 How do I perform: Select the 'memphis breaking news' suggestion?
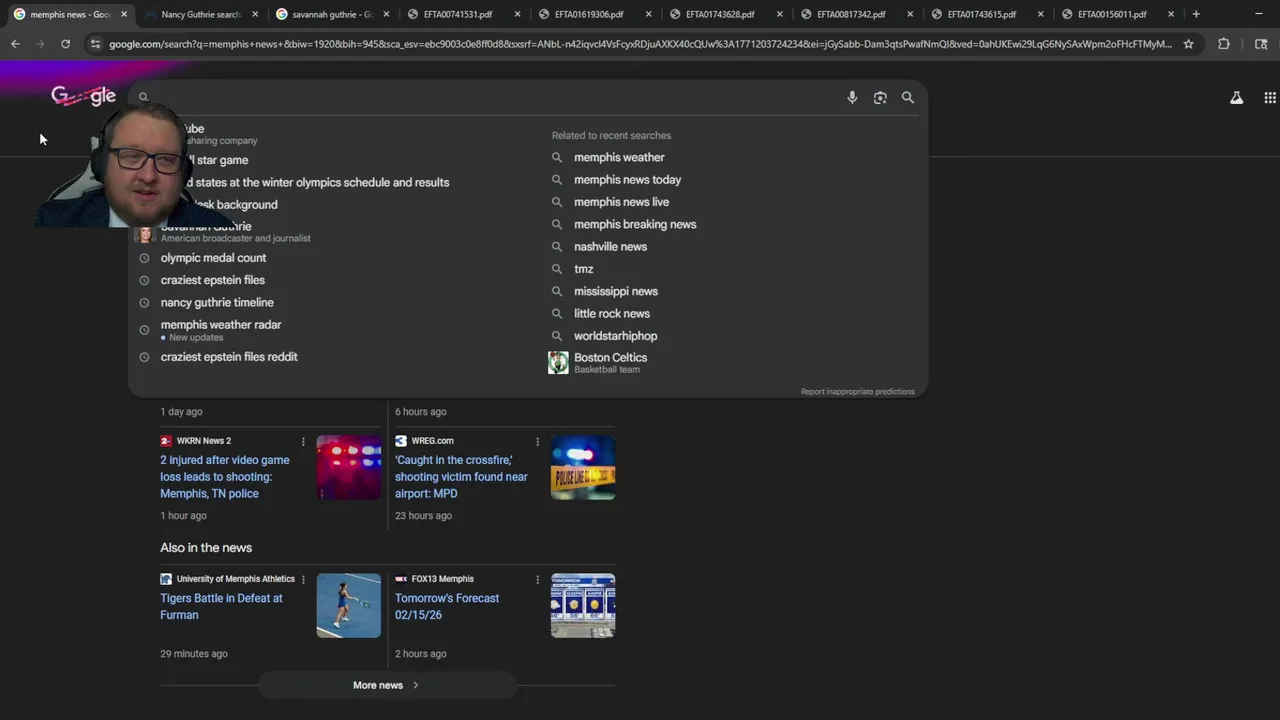[635, 224]
